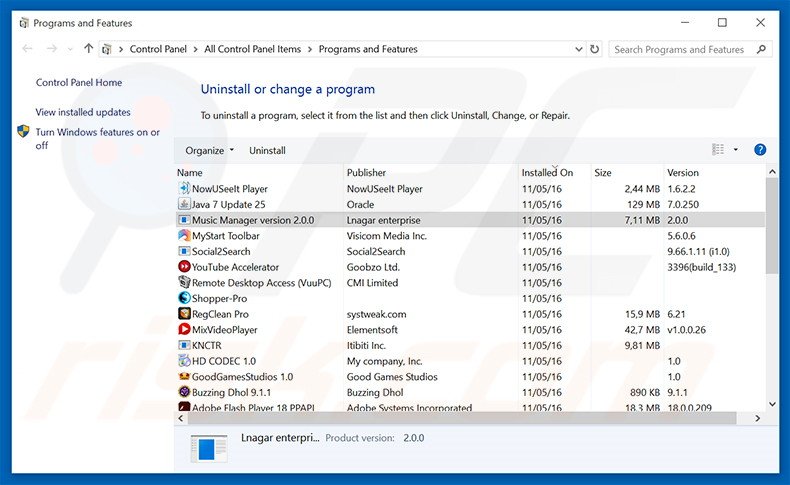Click publisher systweak.com
Image resolution: width=790 pixels, height=485 pixels.
[376, 314]
